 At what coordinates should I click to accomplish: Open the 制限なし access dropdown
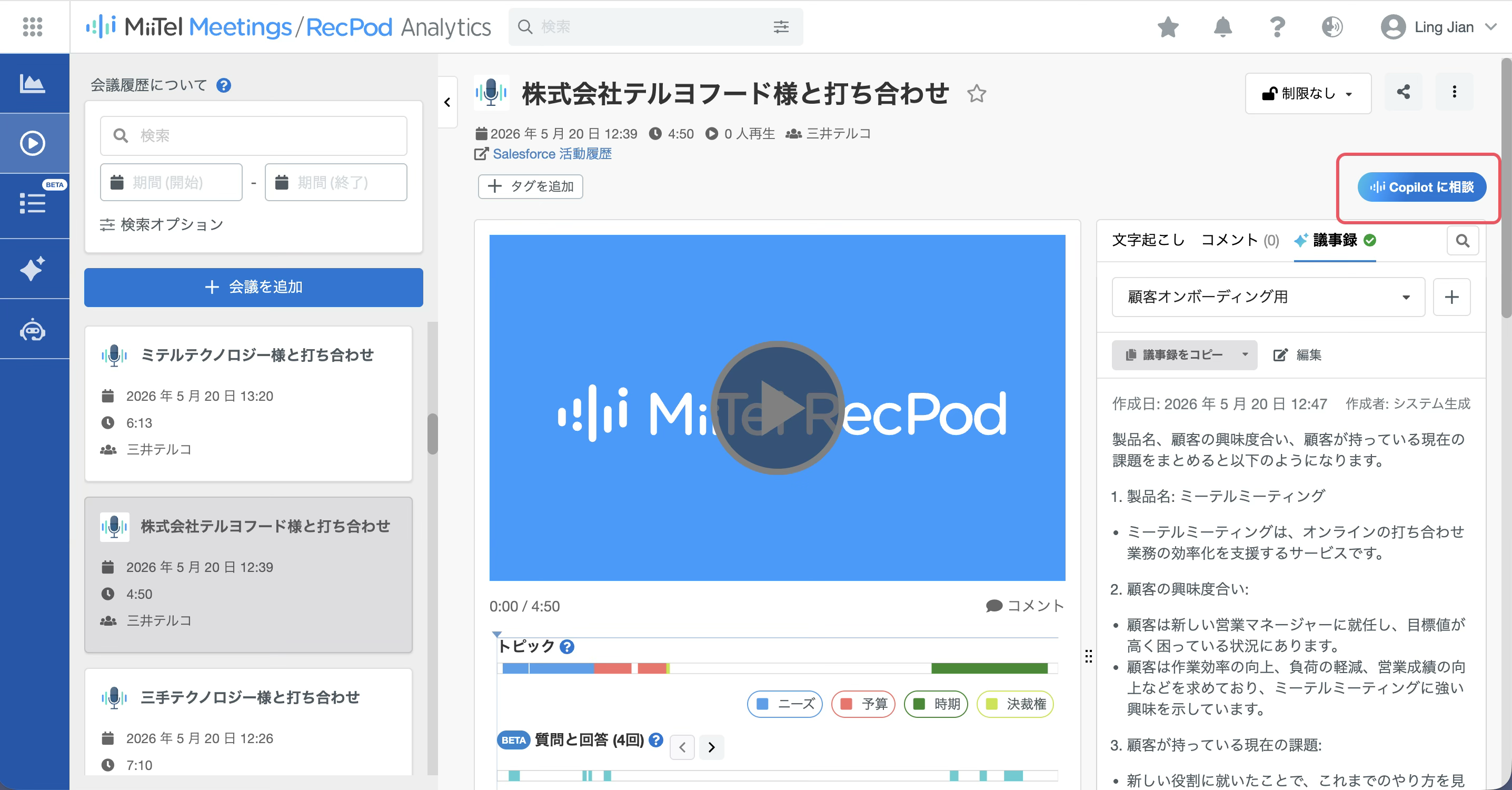coord(1308,93)
